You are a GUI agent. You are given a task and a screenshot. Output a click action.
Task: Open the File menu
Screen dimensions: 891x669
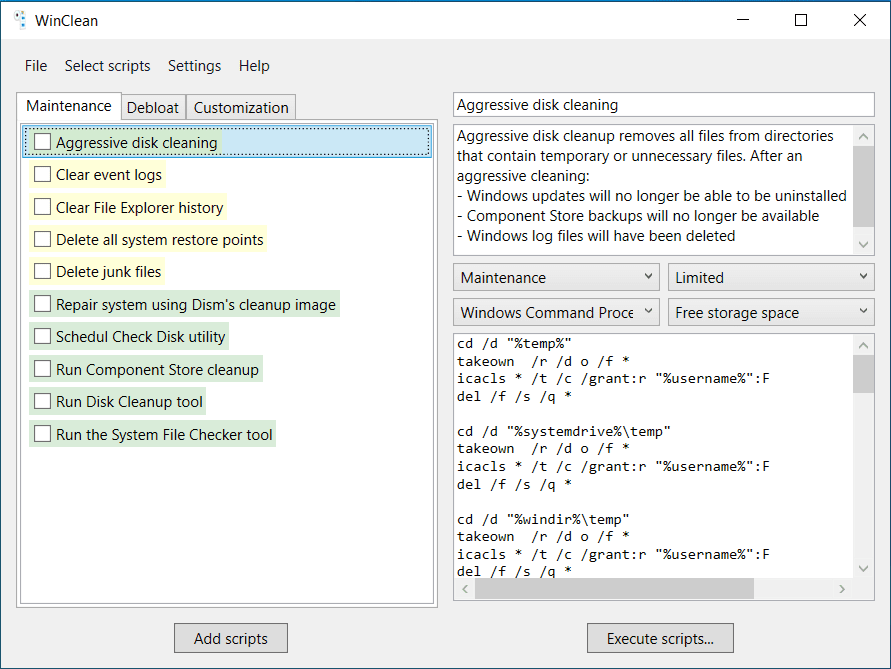pyautogui.click(x=36, y=66)
